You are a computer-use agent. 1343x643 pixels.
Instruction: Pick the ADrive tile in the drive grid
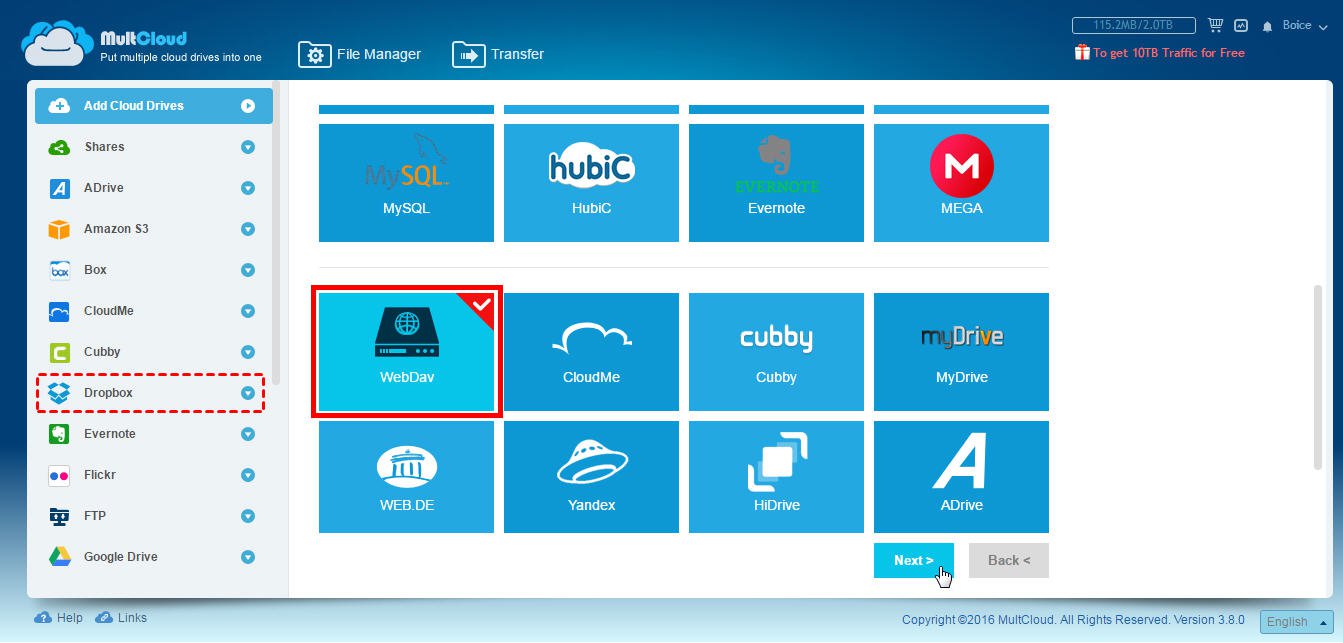[961, 476]
